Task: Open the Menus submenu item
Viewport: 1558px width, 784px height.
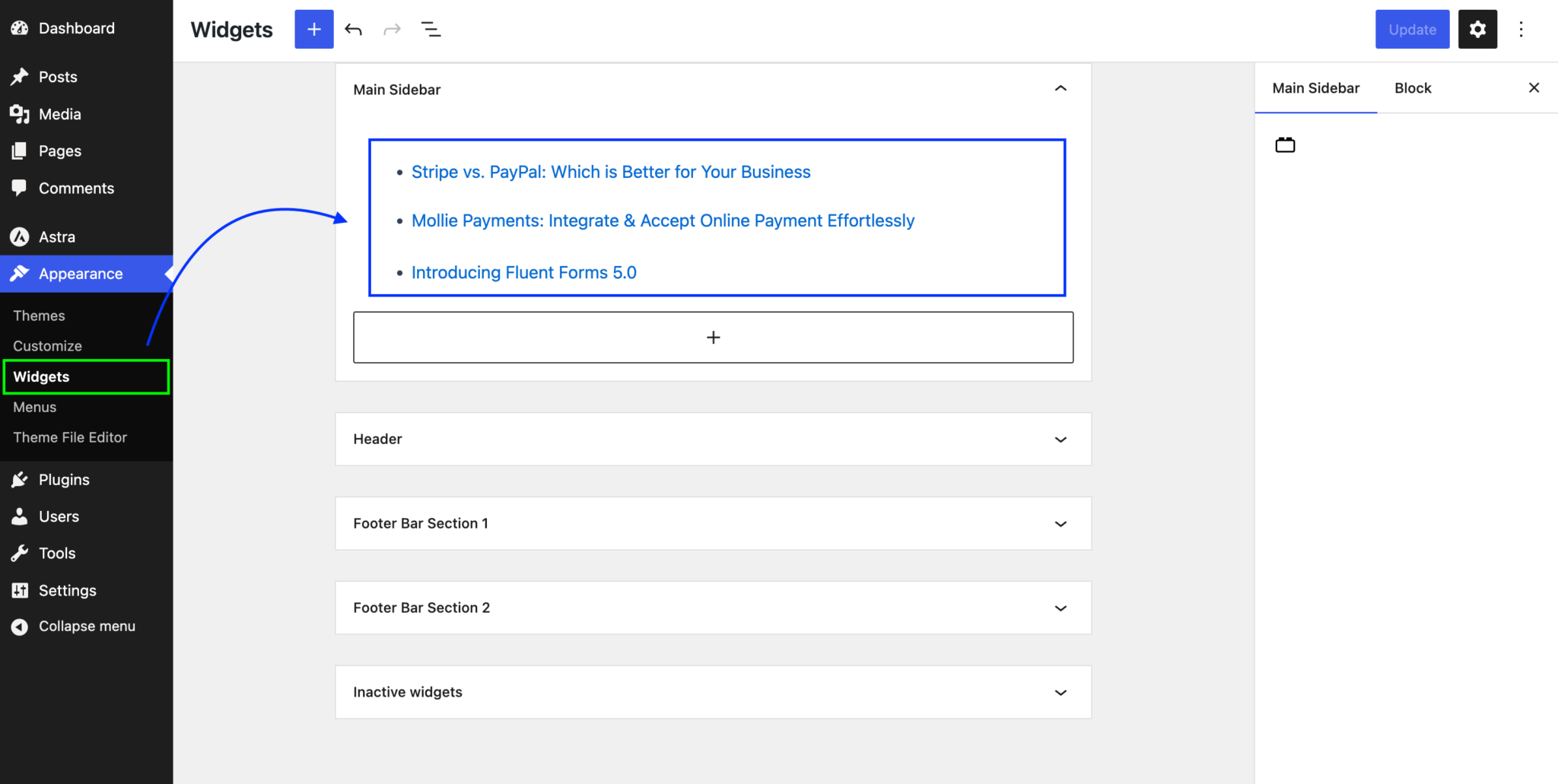Action: click(35, 408)
